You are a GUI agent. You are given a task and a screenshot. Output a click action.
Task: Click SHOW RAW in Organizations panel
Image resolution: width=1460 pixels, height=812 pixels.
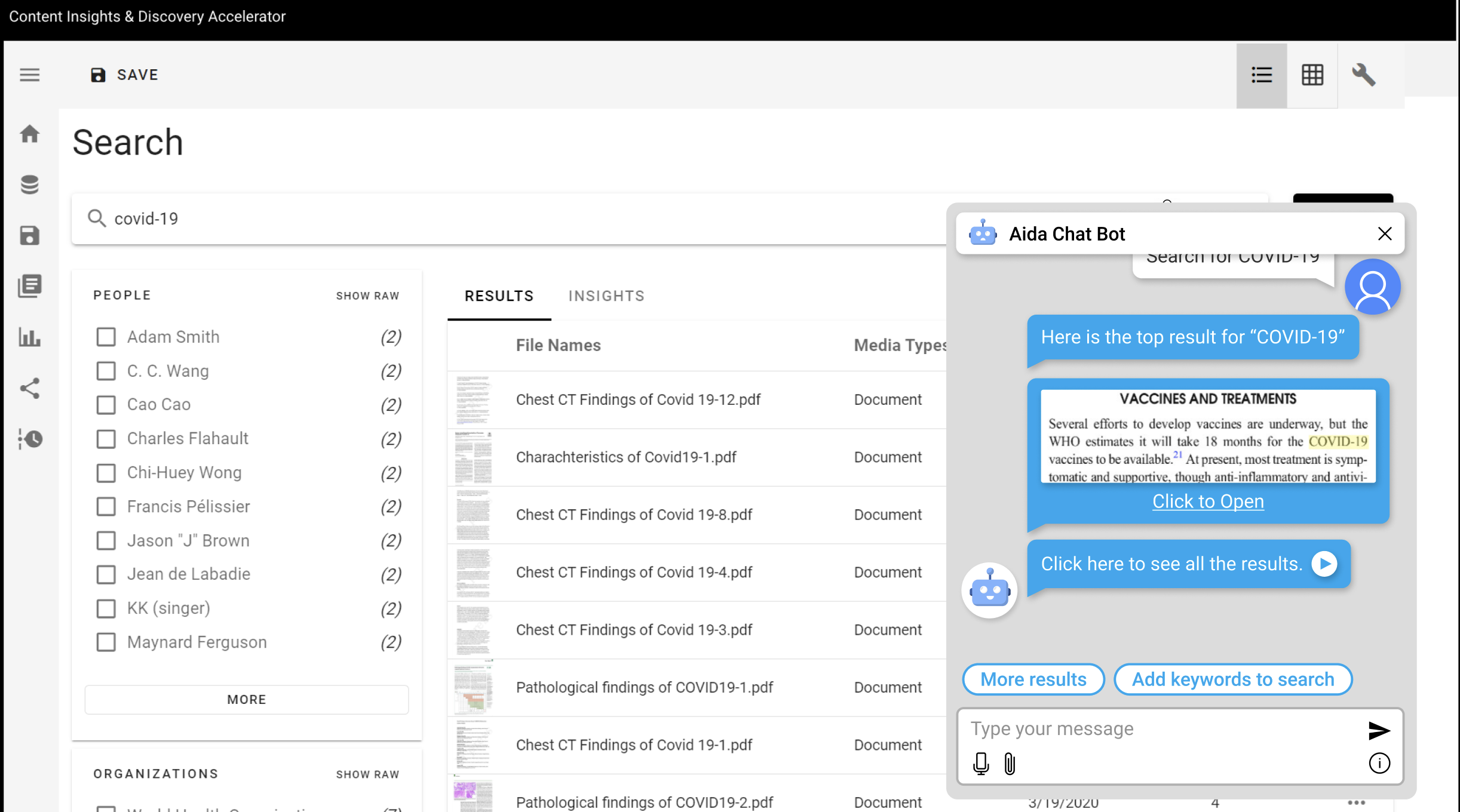coord(367,774)
